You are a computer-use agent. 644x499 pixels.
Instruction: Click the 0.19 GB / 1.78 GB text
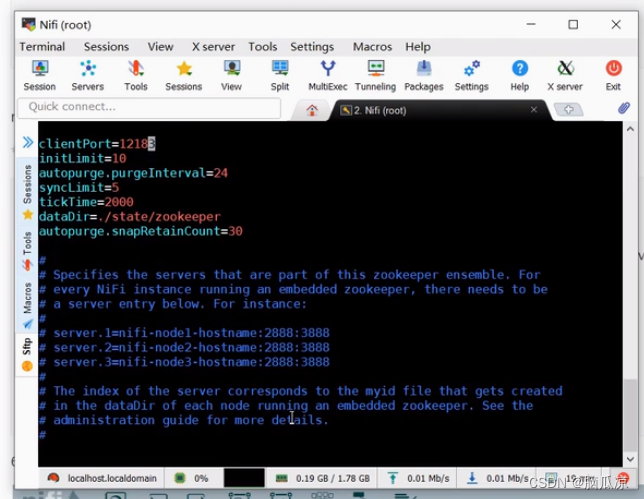coord(333,479)
